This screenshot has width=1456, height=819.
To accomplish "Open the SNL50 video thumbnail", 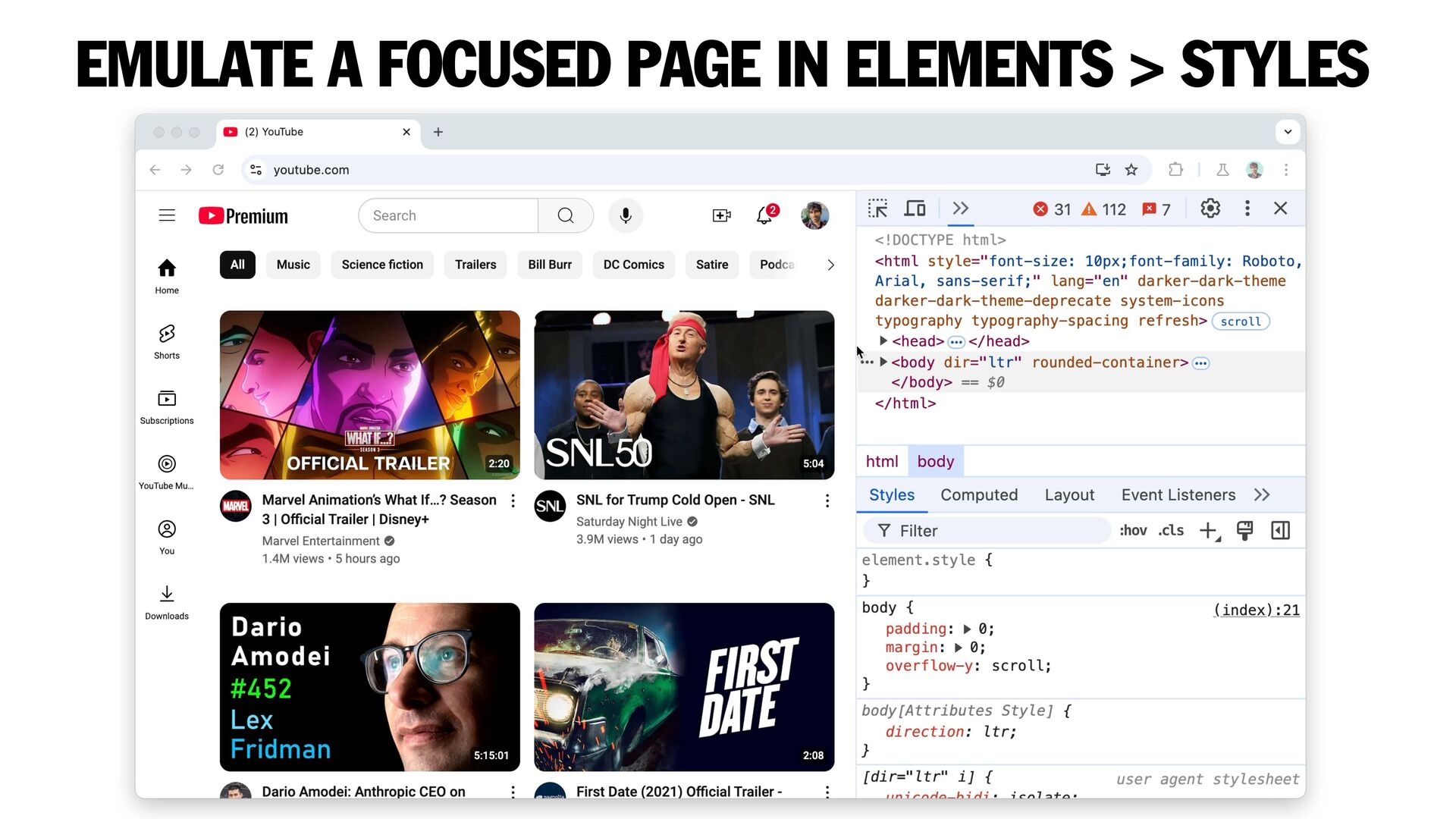I will 684,395.
